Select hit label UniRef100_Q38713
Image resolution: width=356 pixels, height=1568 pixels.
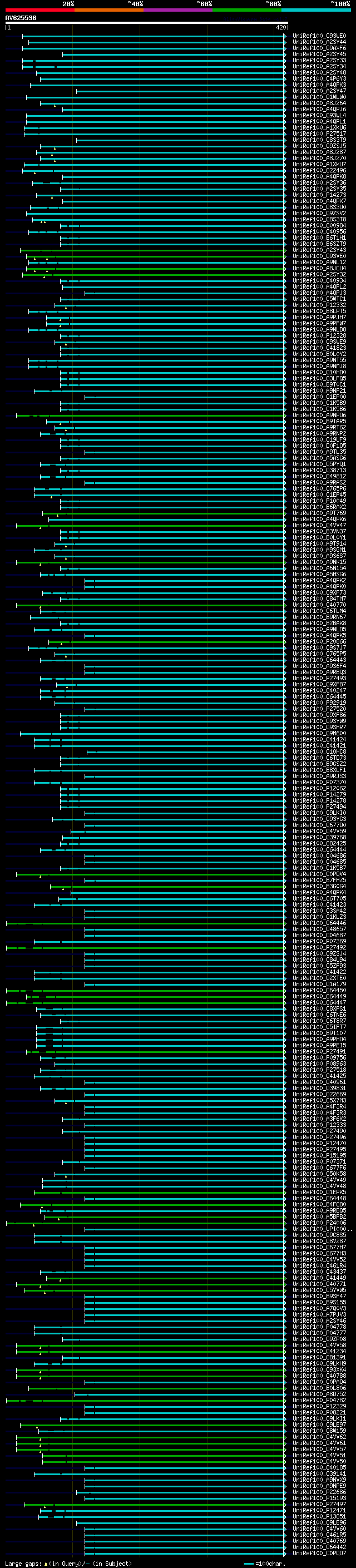(x=319, y=470)
